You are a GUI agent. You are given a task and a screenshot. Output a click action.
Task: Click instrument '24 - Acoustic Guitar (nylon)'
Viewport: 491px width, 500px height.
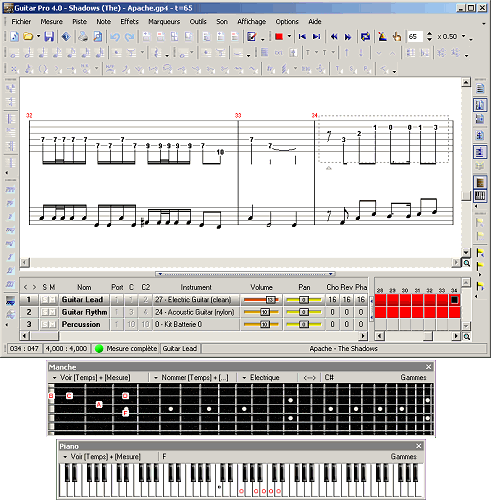coord(194,312)
